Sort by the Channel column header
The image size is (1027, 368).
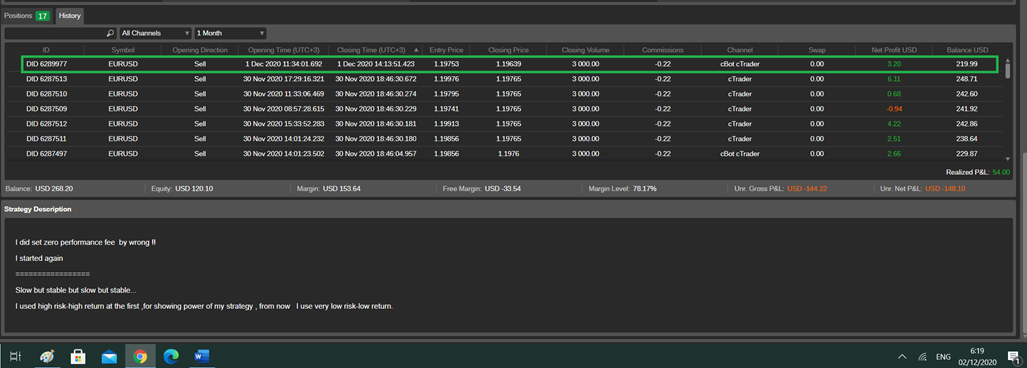(x=739, y=50)
